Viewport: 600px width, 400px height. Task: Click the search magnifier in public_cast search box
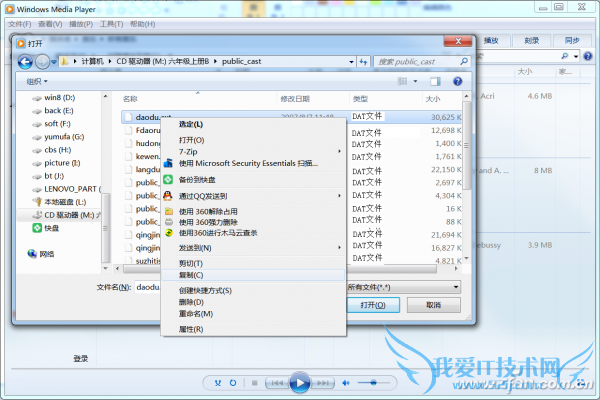click(x=464, y=61)
